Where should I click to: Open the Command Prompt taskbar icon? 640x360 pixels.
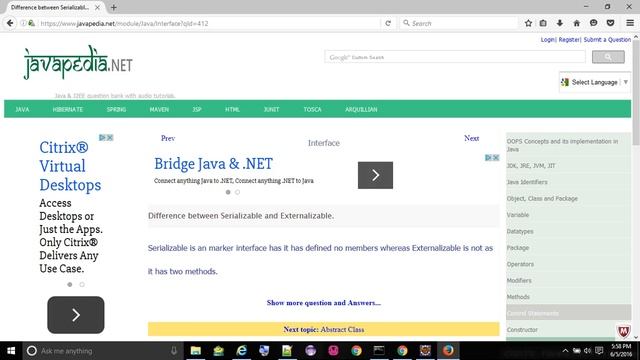[379, 351]
